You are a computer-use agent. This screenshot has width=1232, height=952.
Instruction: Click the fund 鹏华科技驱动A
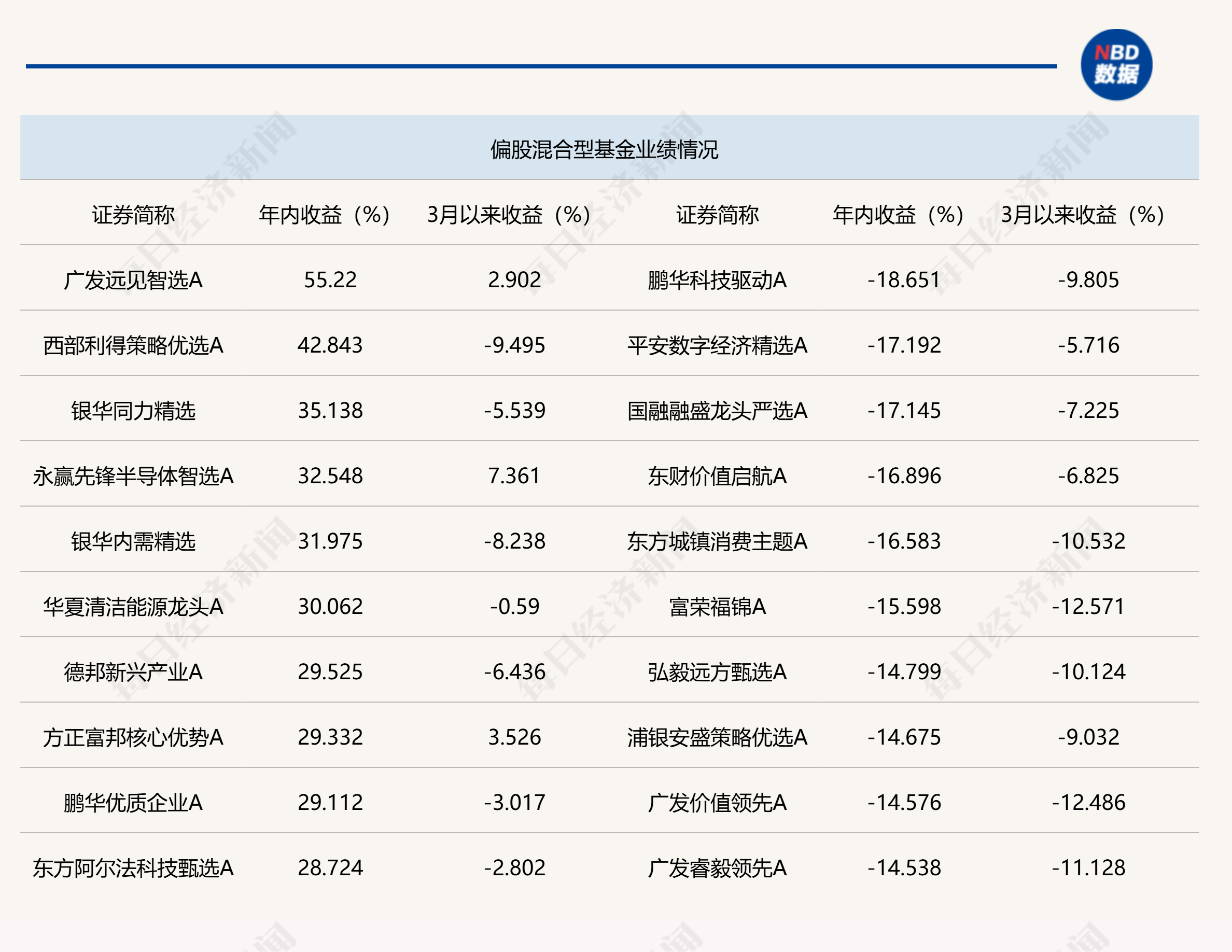pos(717,281)
